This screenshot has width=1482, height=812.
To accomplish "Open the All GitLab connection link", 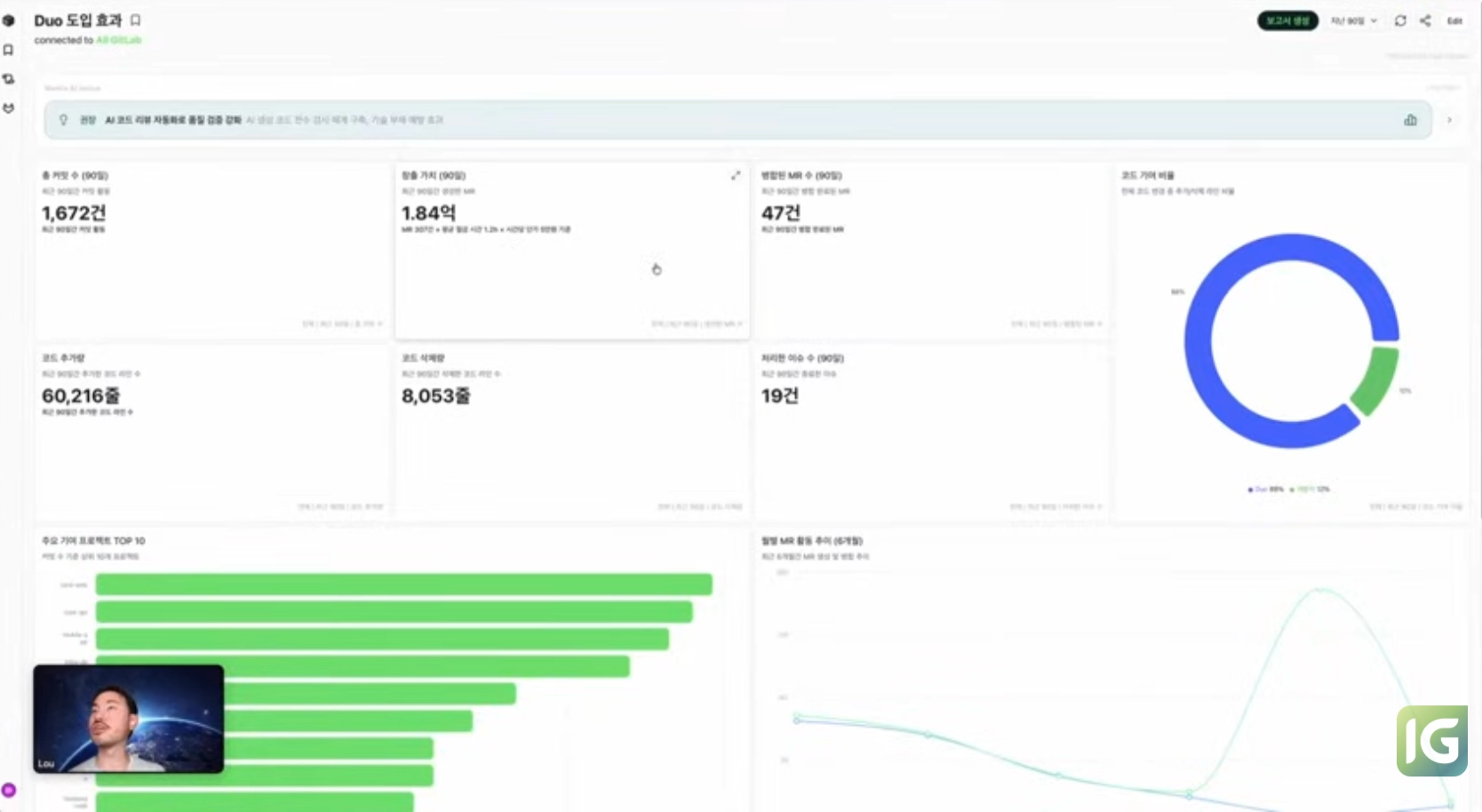I will pos(118,40).
